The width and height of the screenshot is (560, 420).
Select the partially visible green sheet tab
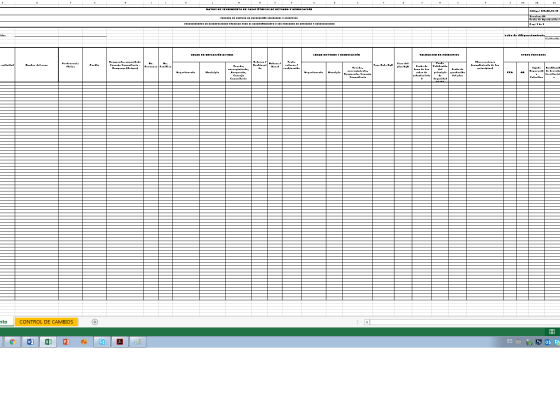4,322
